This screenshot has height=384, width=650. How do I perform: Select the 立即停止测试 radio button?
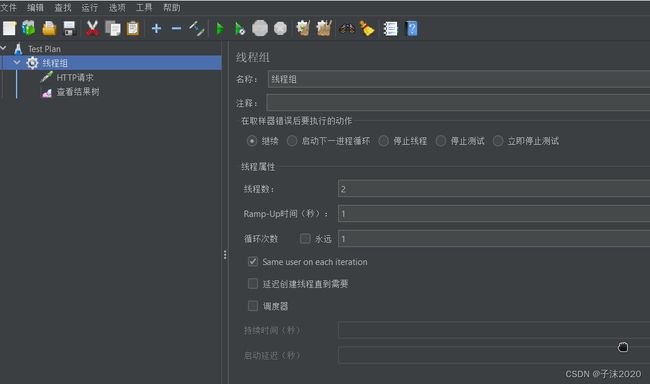coord(498,141)
